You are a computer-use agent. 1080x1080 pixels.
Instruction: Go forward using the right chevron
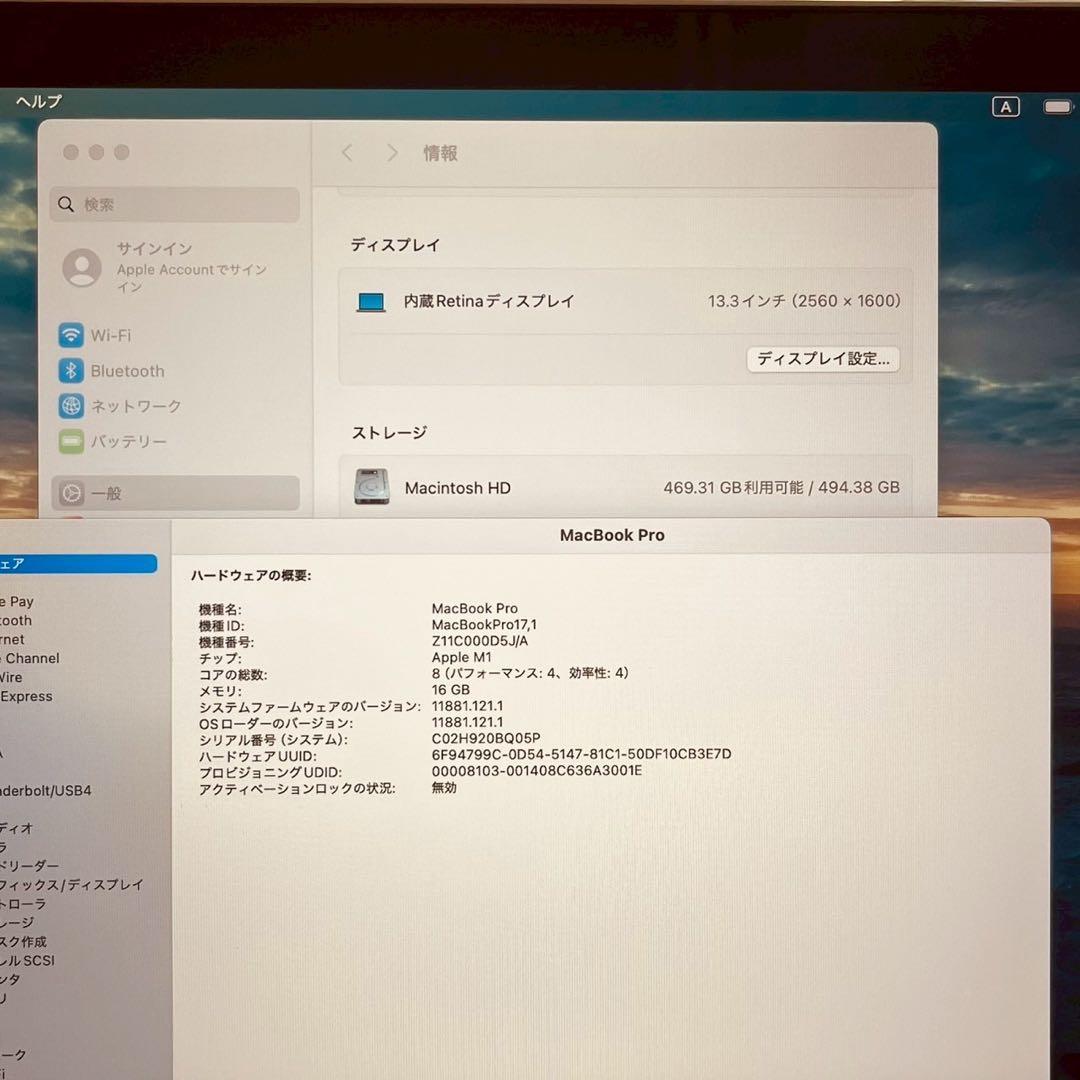392,153
